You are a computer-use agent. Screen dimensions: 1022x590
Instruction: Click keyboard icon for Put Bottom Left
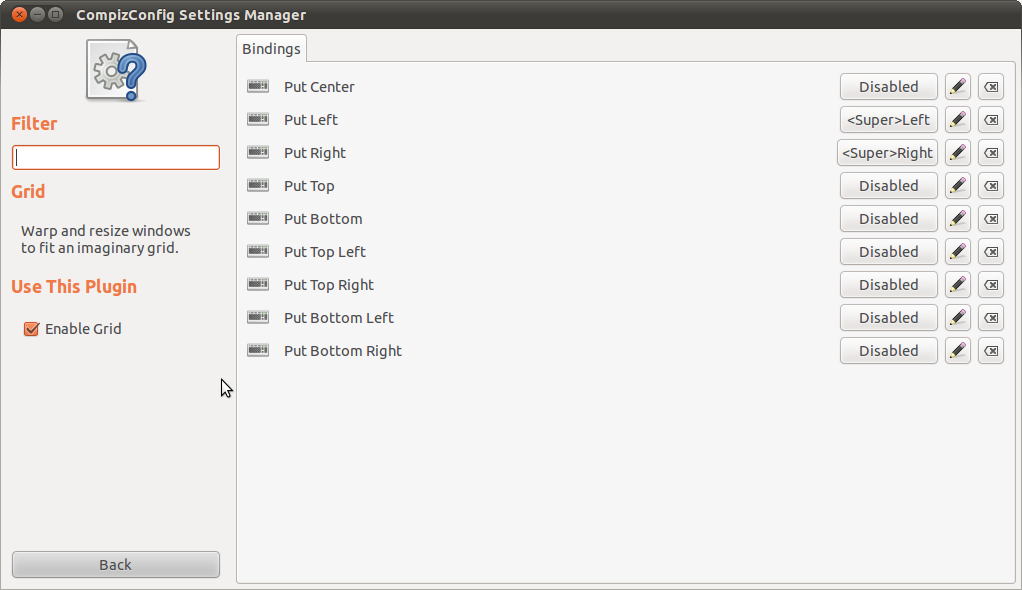[x=258, y=317]
